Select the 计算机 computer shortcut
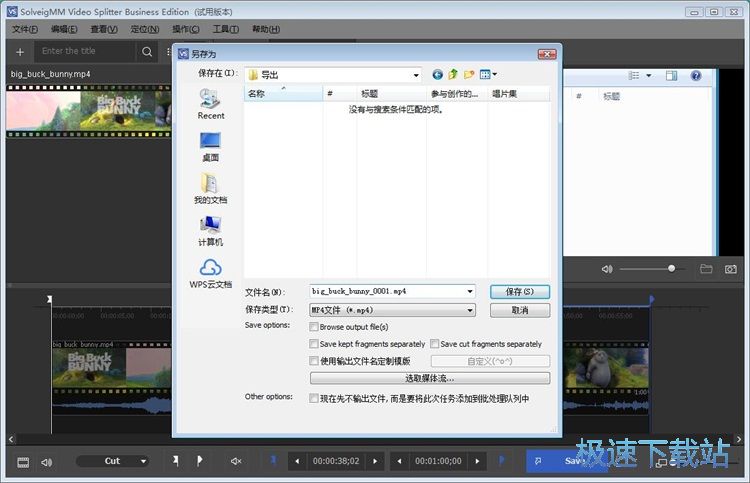 coord(210,231)
